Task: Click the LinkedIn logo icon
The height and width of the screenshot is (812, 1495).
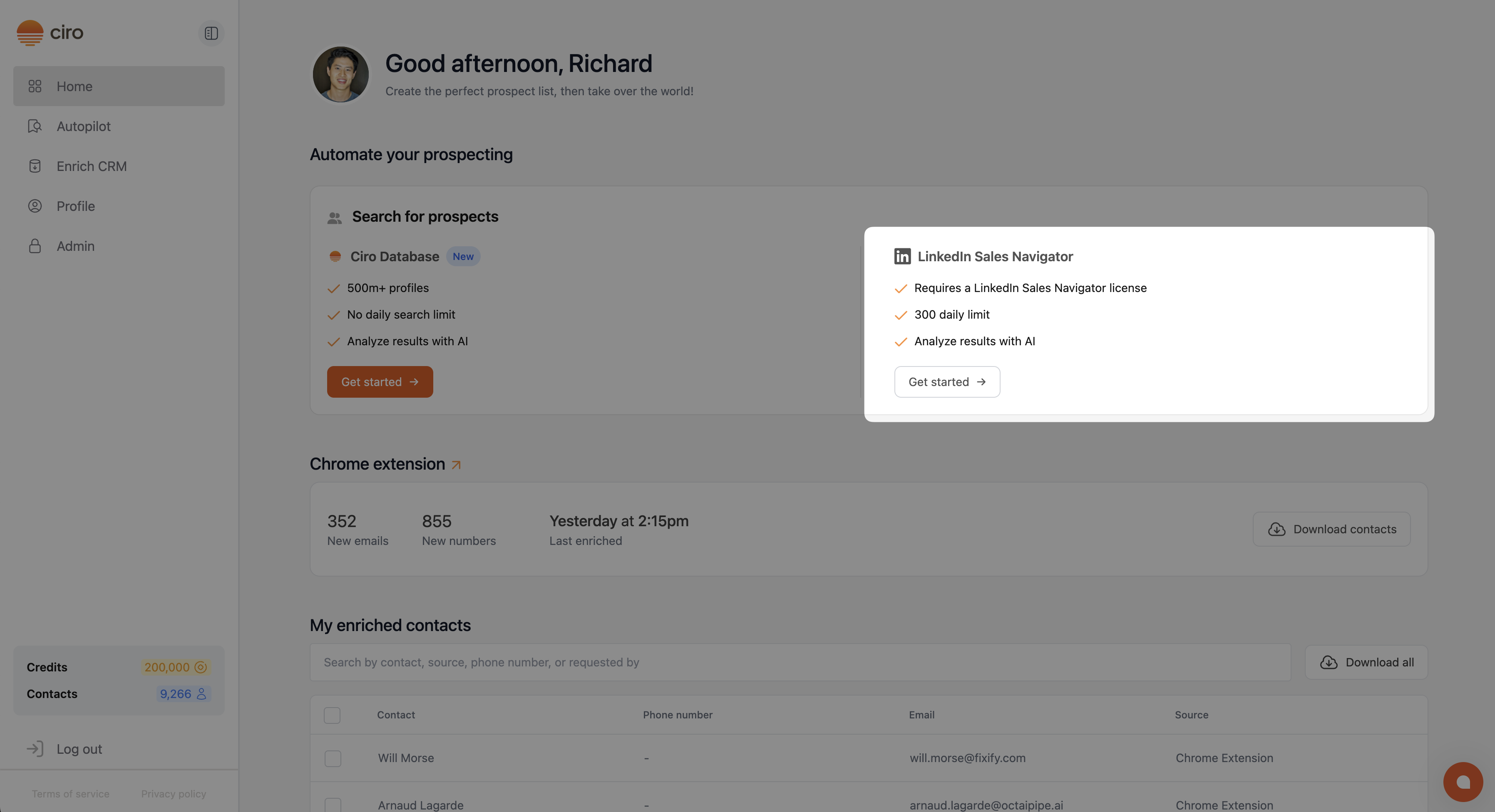Action: (902, 256)
